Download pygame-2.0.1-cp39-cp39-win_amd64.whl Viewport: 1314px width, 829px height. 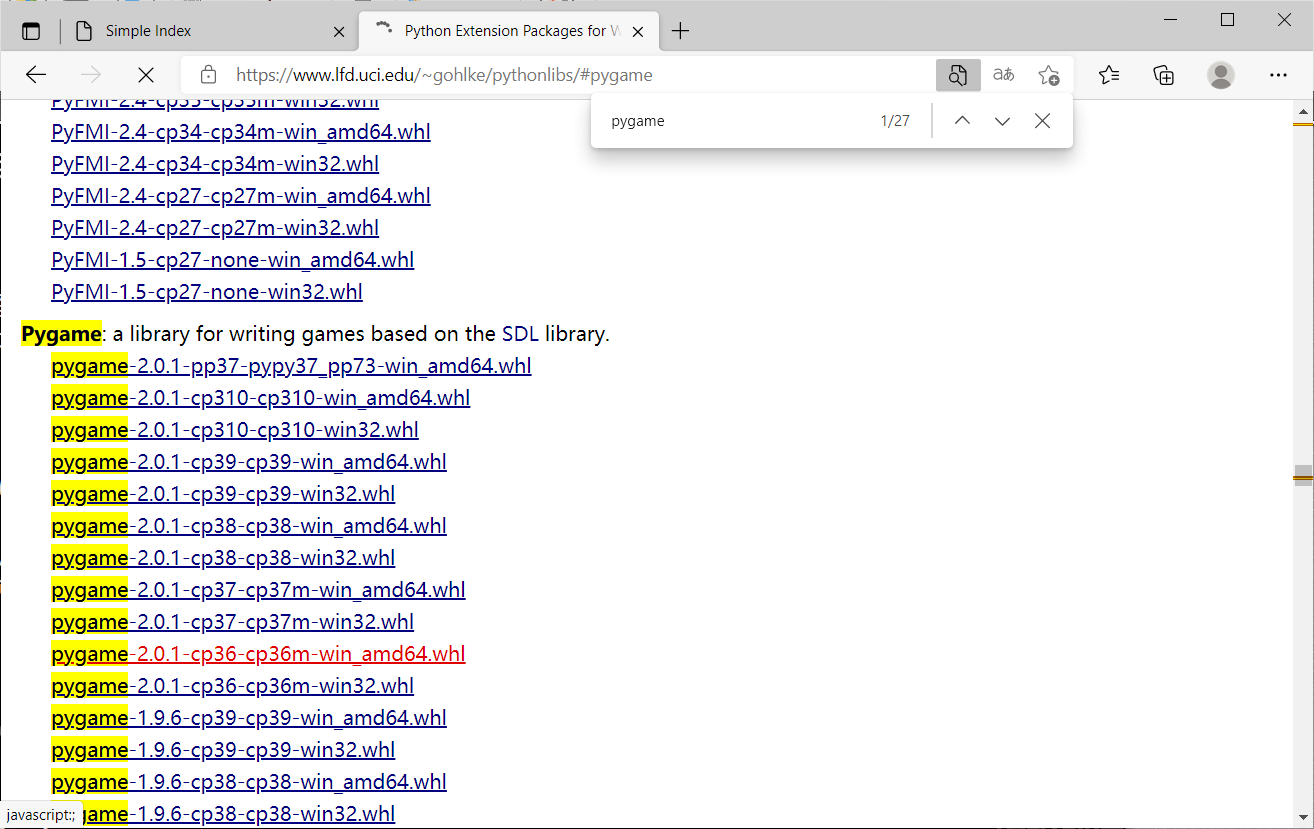tap(249, 462)
